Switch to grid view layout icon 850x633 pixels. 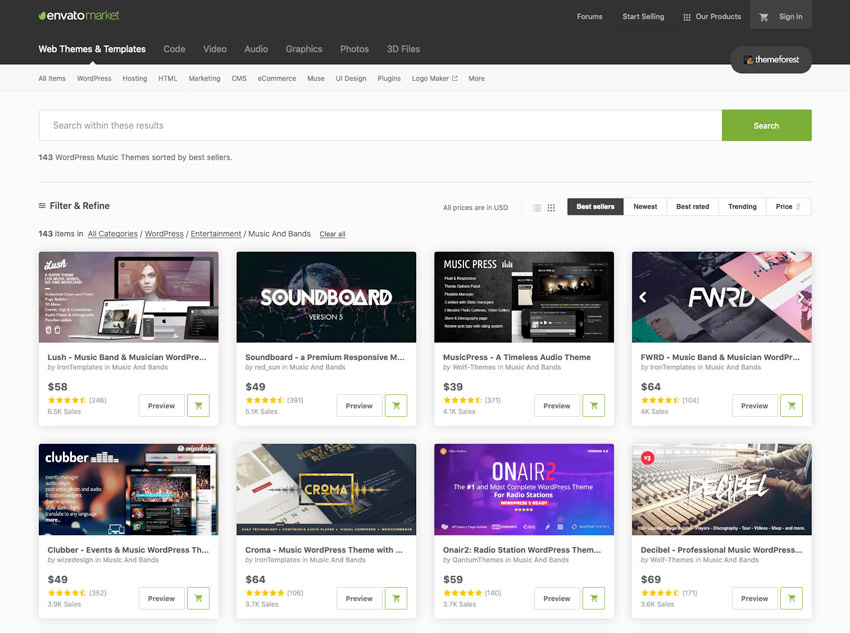coord(551,208)
